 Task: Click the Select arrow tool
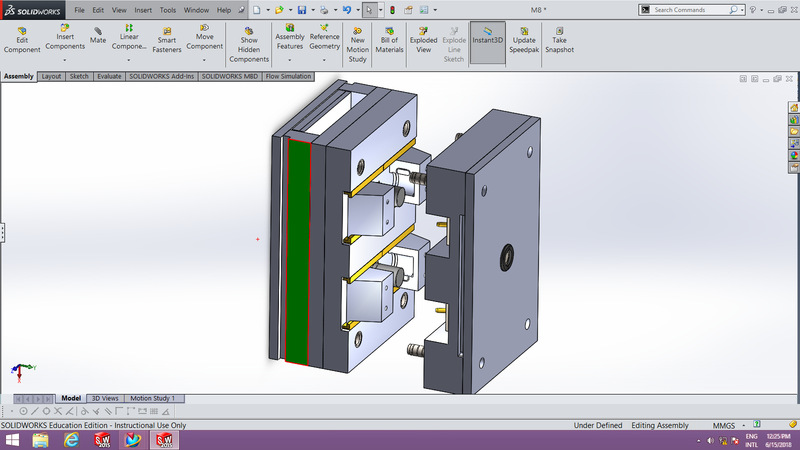[x=369, y=10]
